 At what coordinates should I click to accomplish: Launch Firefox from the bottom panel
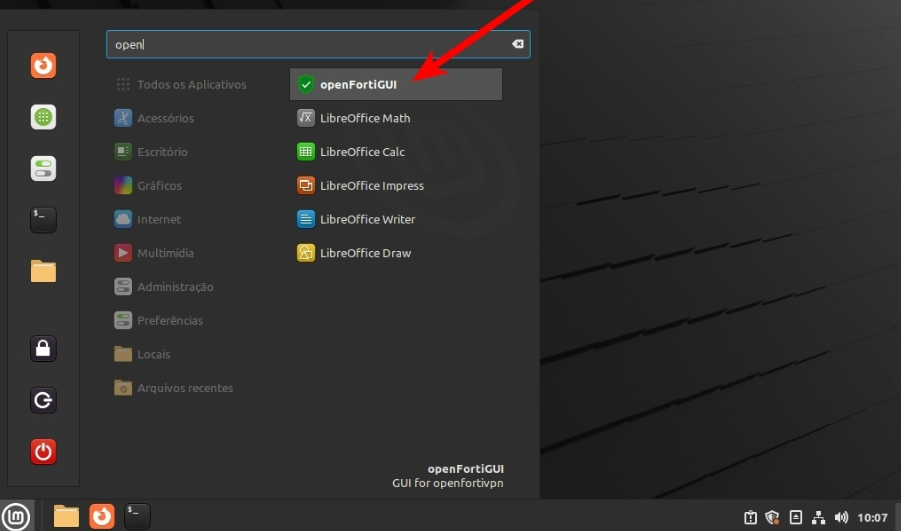(102, 516)
